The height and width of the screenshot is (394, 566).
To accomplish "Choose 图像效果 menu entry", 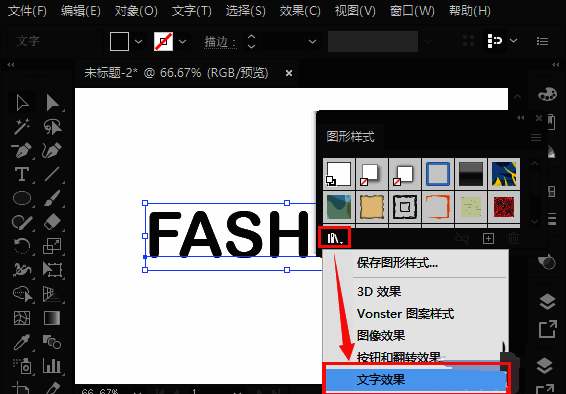I will pyautogui.click(x=381, y=336).
